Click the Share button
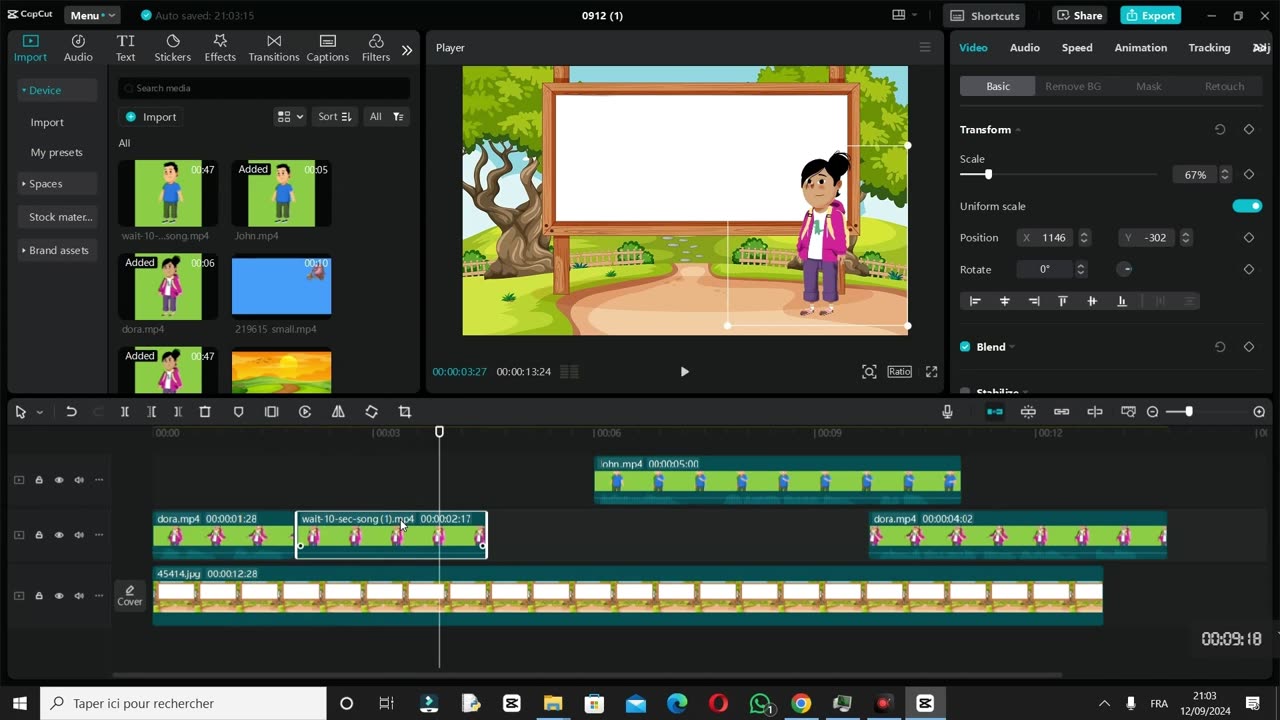1280x720 pixels. [x=1079, y=15]
